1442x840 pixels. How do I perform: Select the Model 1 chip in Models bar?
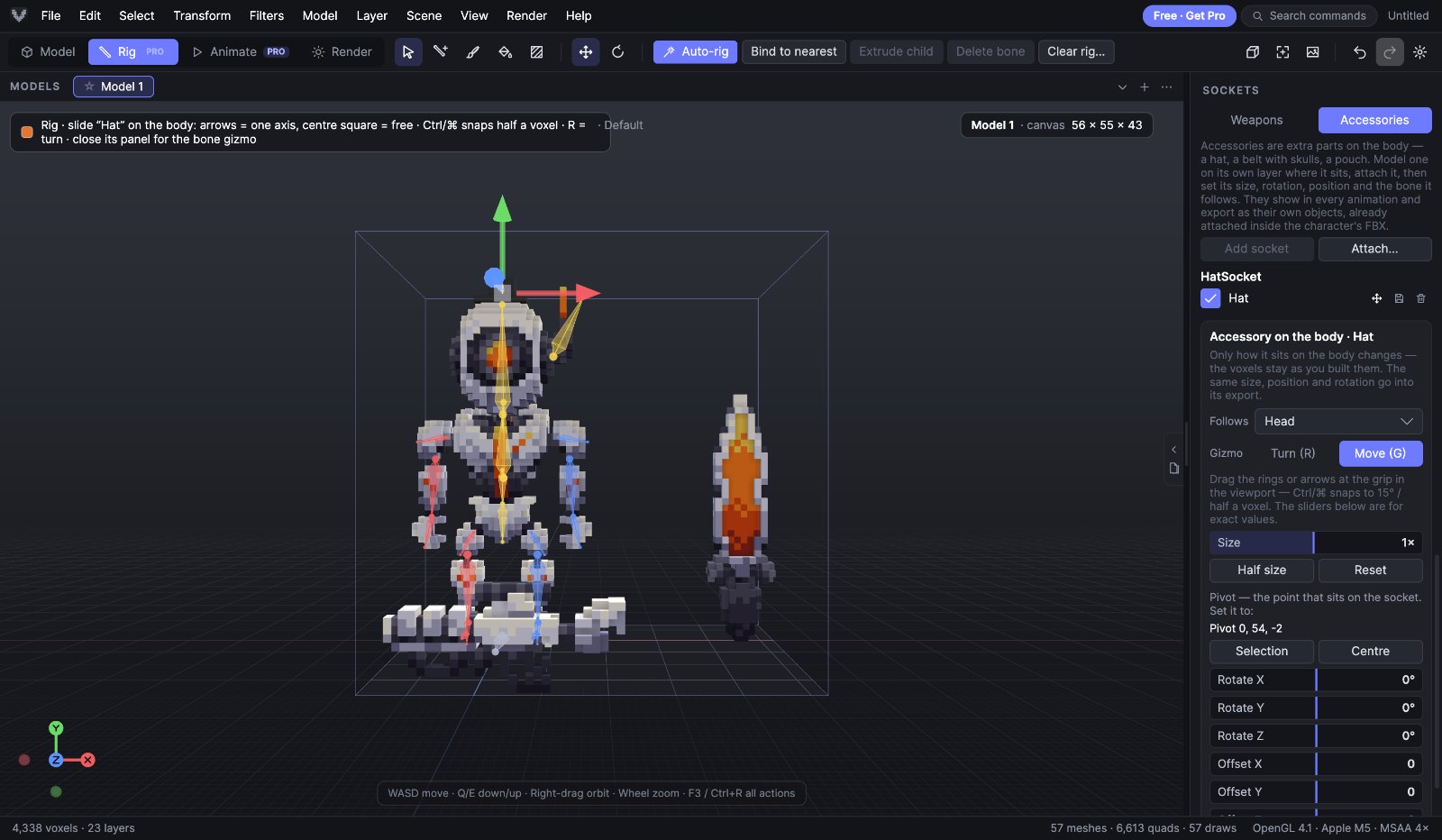click(114, 87)
